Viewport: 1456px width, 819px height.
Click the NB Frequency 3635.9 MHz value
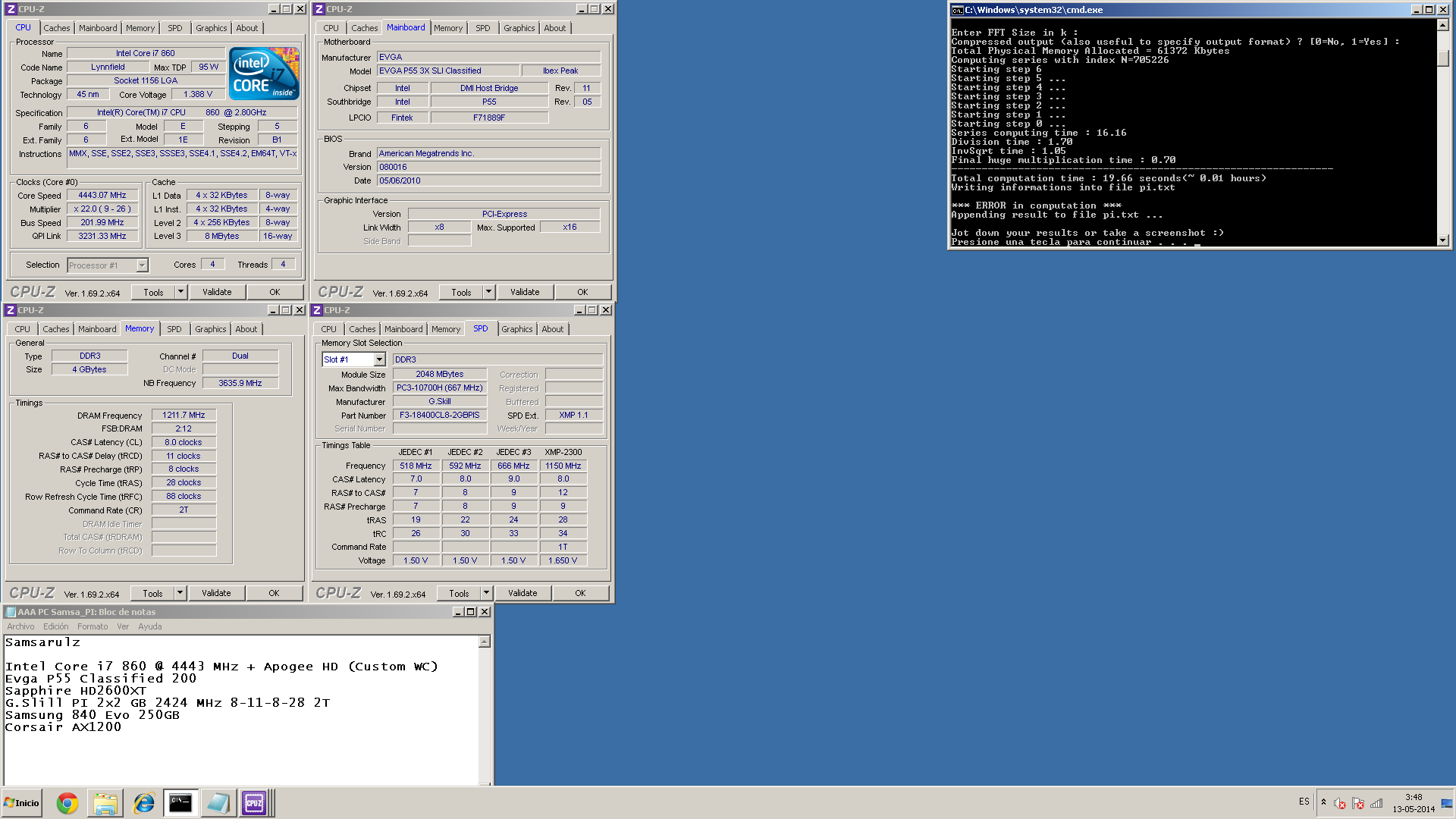point(240,383)
